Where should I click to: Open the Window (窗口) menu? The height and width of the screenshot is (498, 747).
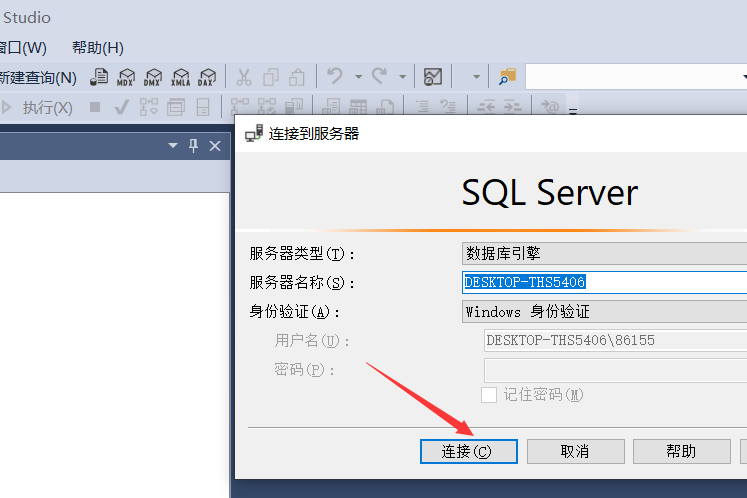coord(23,47)
